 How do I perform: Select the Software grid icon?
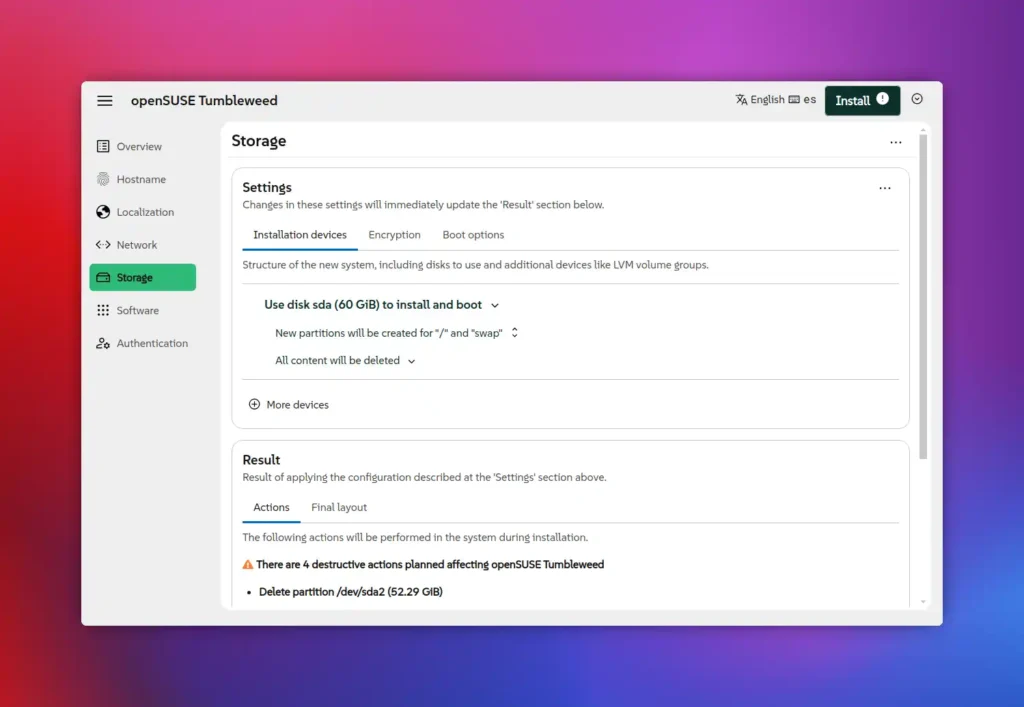tap(104, 310)
